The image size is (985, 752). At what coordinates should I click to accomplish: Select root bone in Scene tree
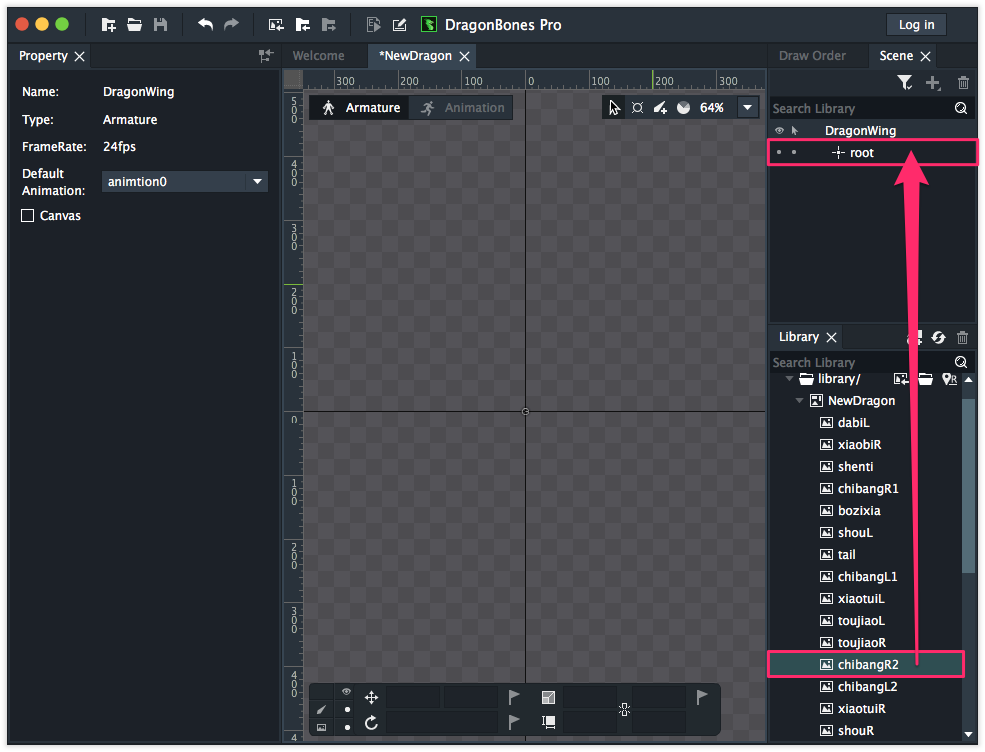tap(873, 153)
